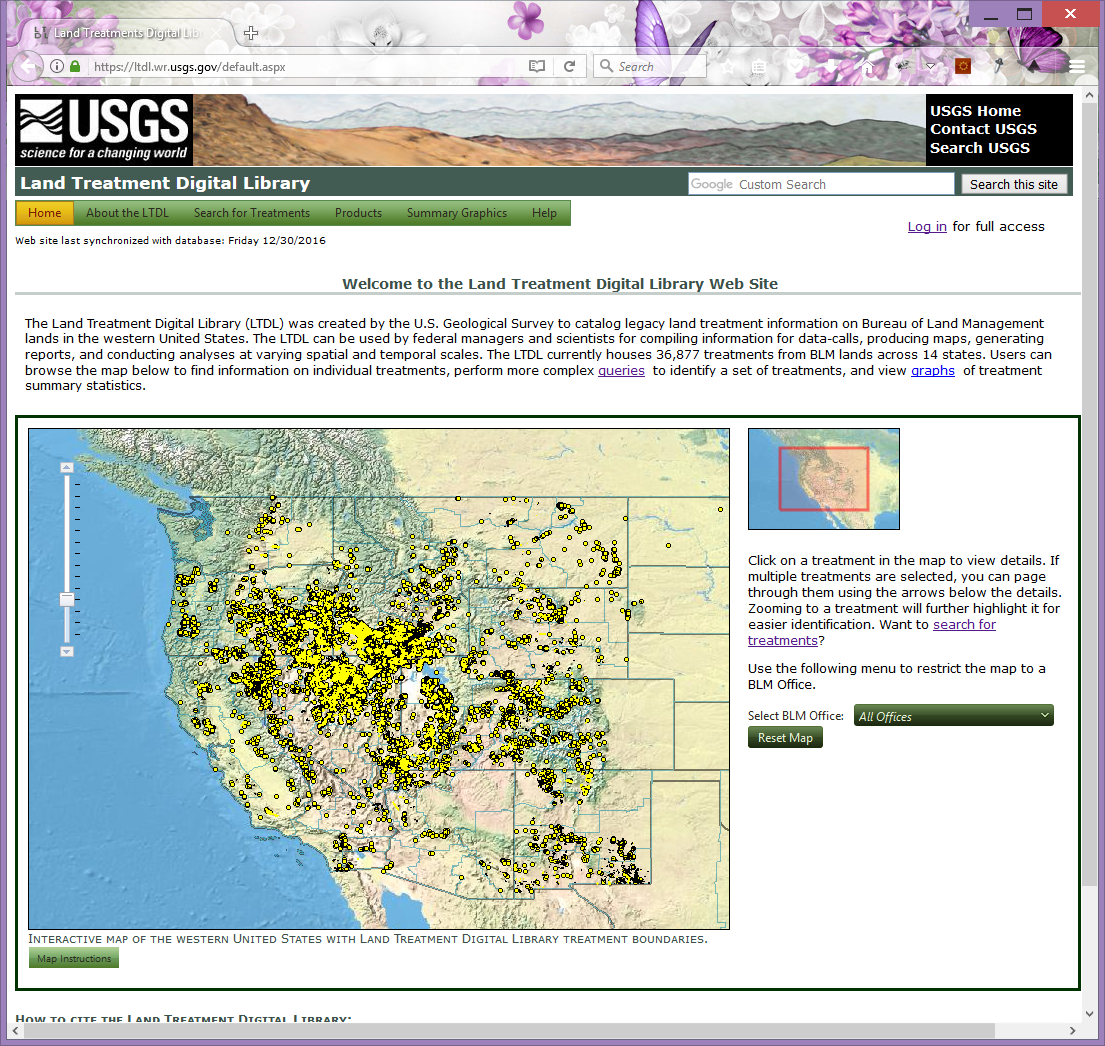Image resolution: width=1105 pixels, height=1046 pixels.
Task: Open the Search for Treatments menu
Action: coord(252,213)
